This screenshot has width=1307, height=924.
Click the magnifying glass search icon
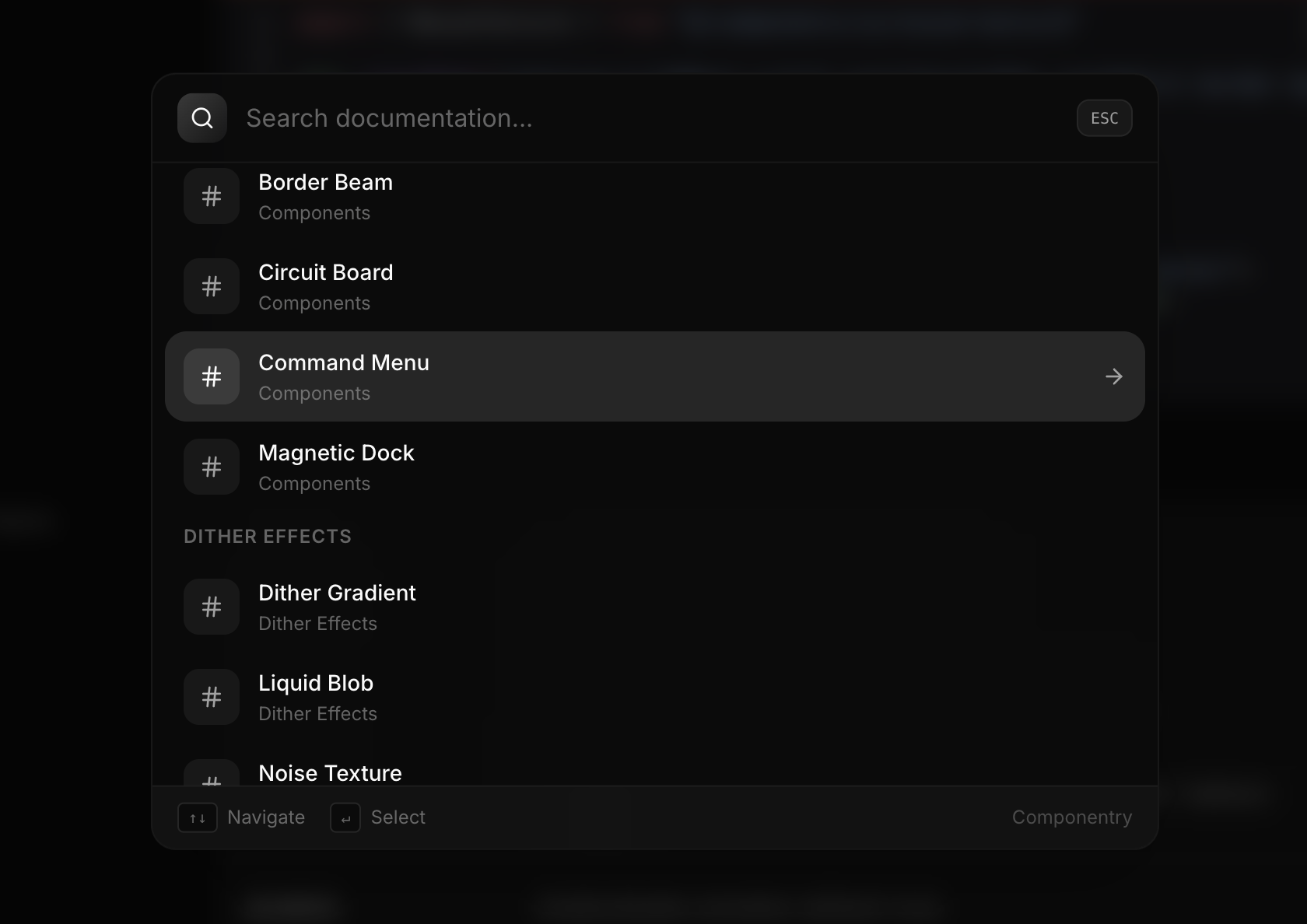tap(202, 118)
